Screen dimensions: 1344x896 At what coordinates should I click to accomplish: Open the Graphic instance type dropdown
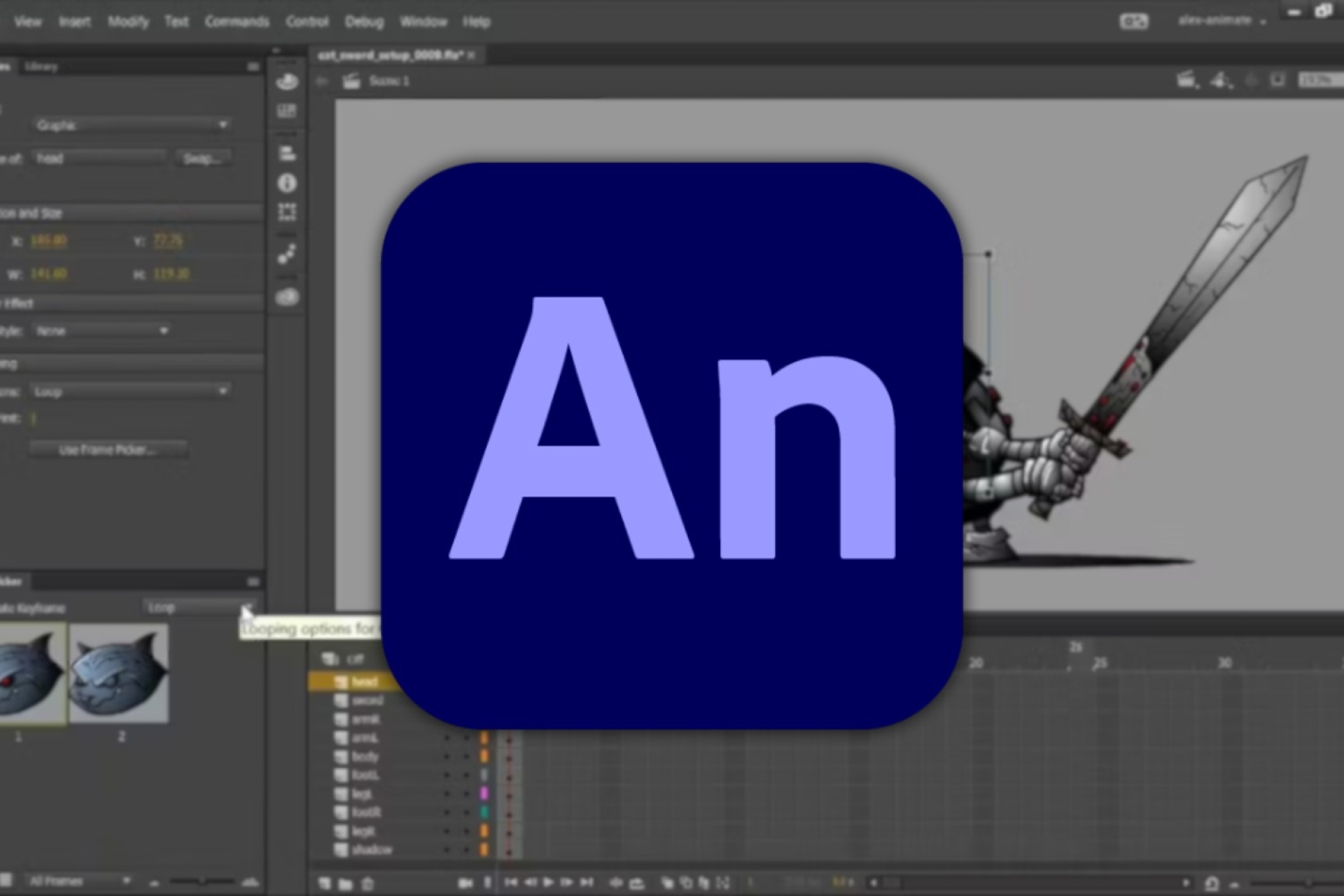pyautogui.click(x=132, y=125)
